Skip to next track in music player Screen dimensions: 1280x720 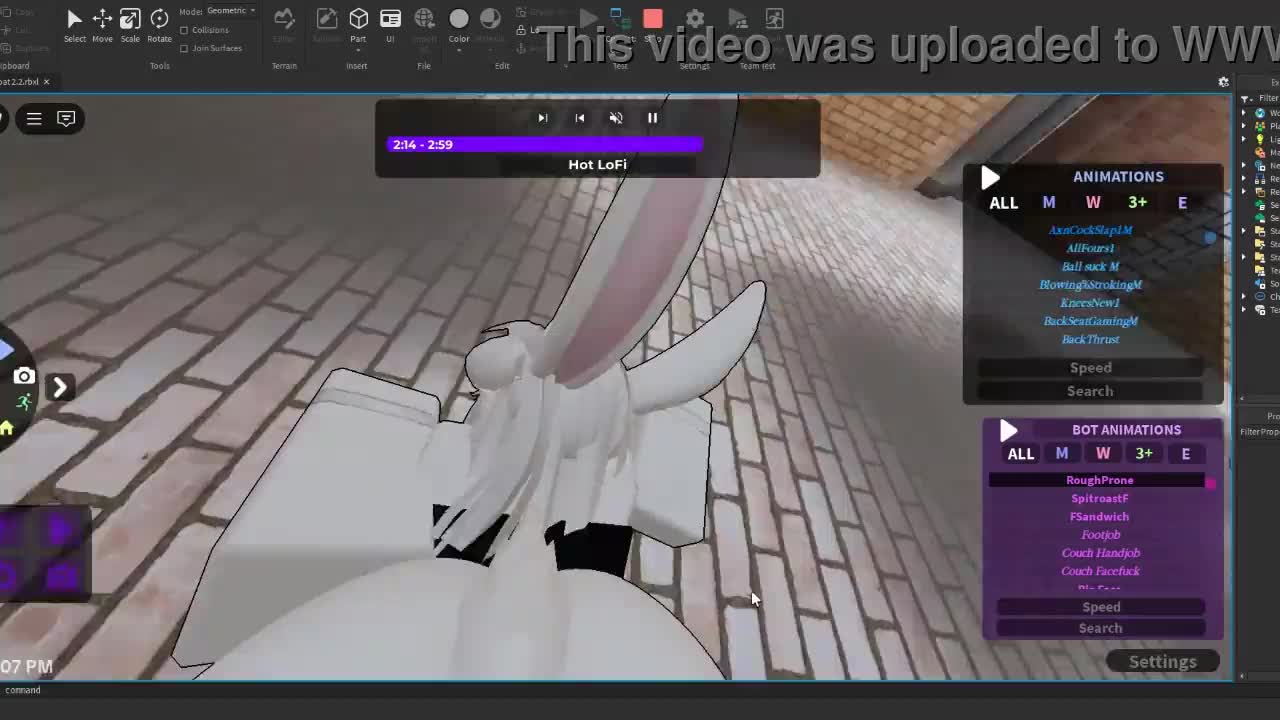[543, 118]
